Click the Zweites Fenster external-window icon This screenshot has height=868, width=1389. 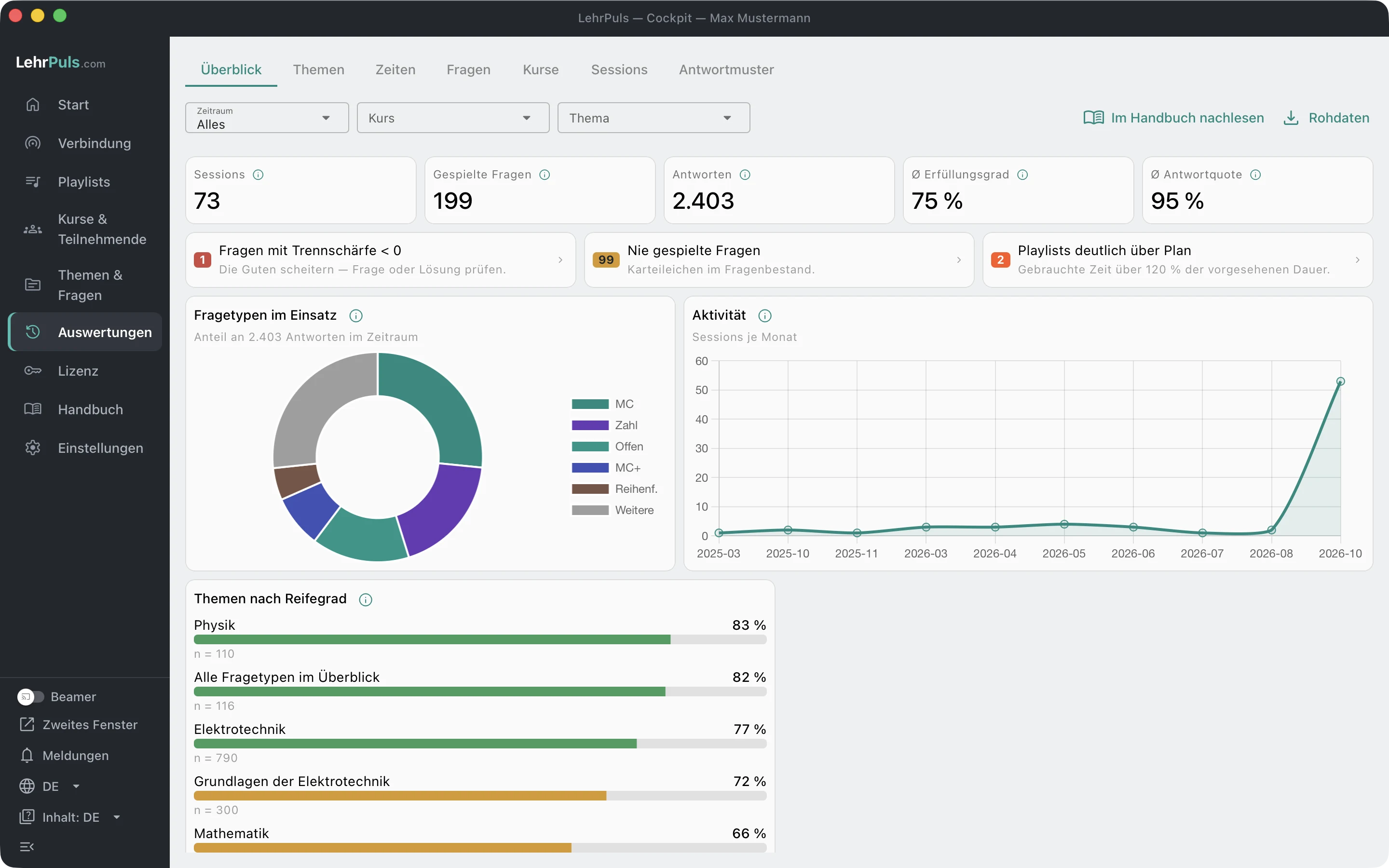pos(27,724)
